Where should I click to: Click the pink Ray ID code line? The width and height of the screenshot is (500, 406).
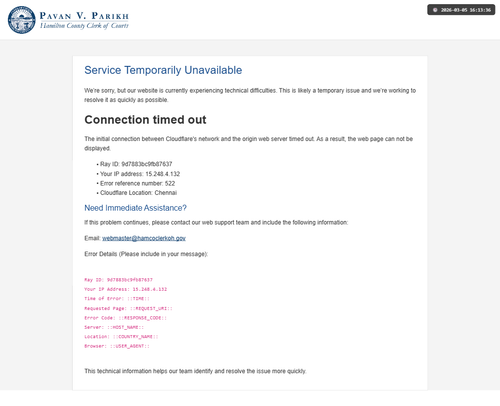(x=118, y=280)
